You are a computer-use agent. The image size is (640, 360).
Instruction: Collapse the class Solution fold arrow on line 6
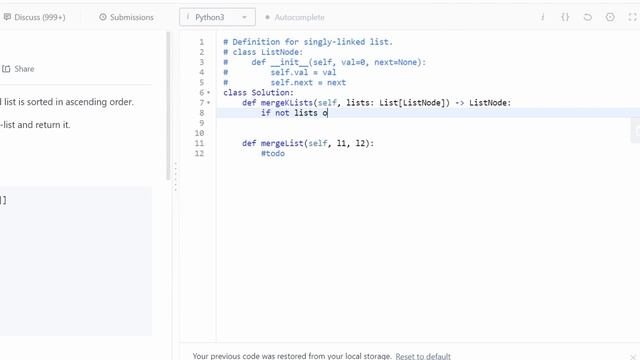(x=209, y=93)
